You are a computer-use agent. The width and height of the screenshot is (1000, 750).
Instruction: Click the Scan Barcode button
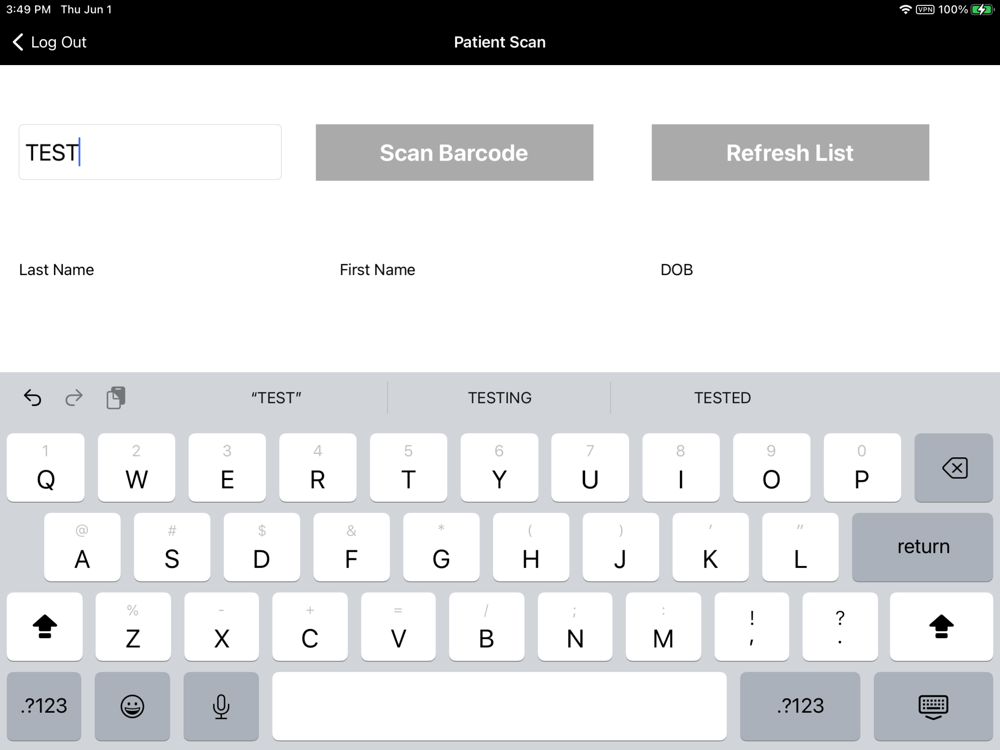(x=454, y=152)
